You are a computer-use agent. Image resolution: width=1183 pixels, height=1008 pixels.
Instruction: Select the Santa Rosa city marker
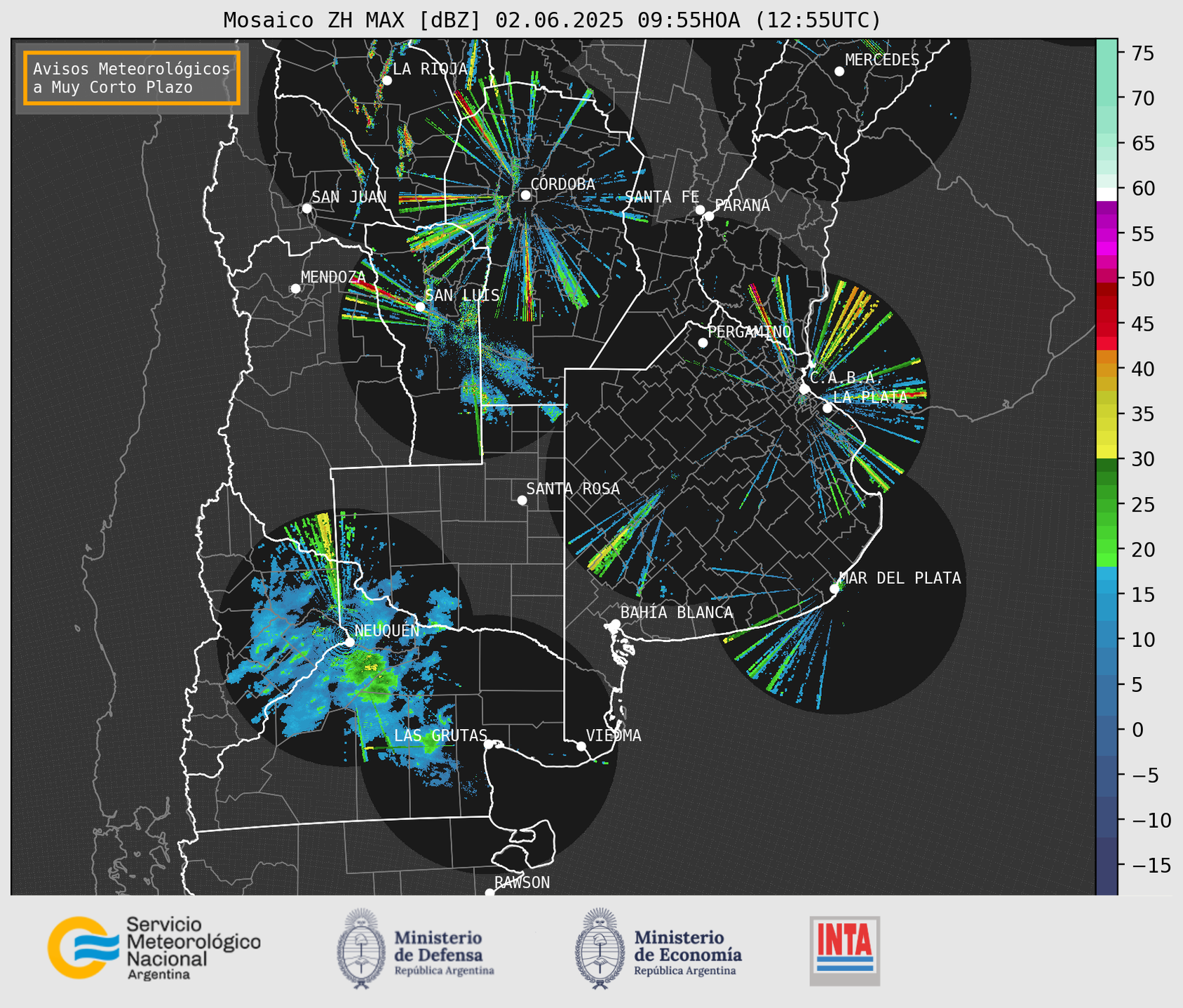[x=522, y=500]
